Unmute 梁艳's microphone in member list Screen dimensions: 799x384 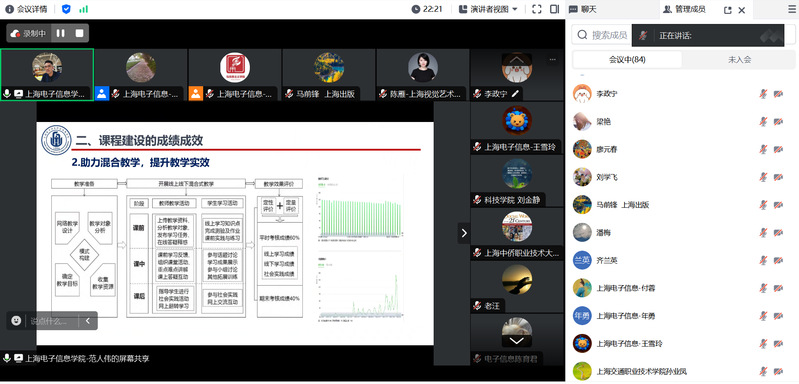[x=763, y=121]
